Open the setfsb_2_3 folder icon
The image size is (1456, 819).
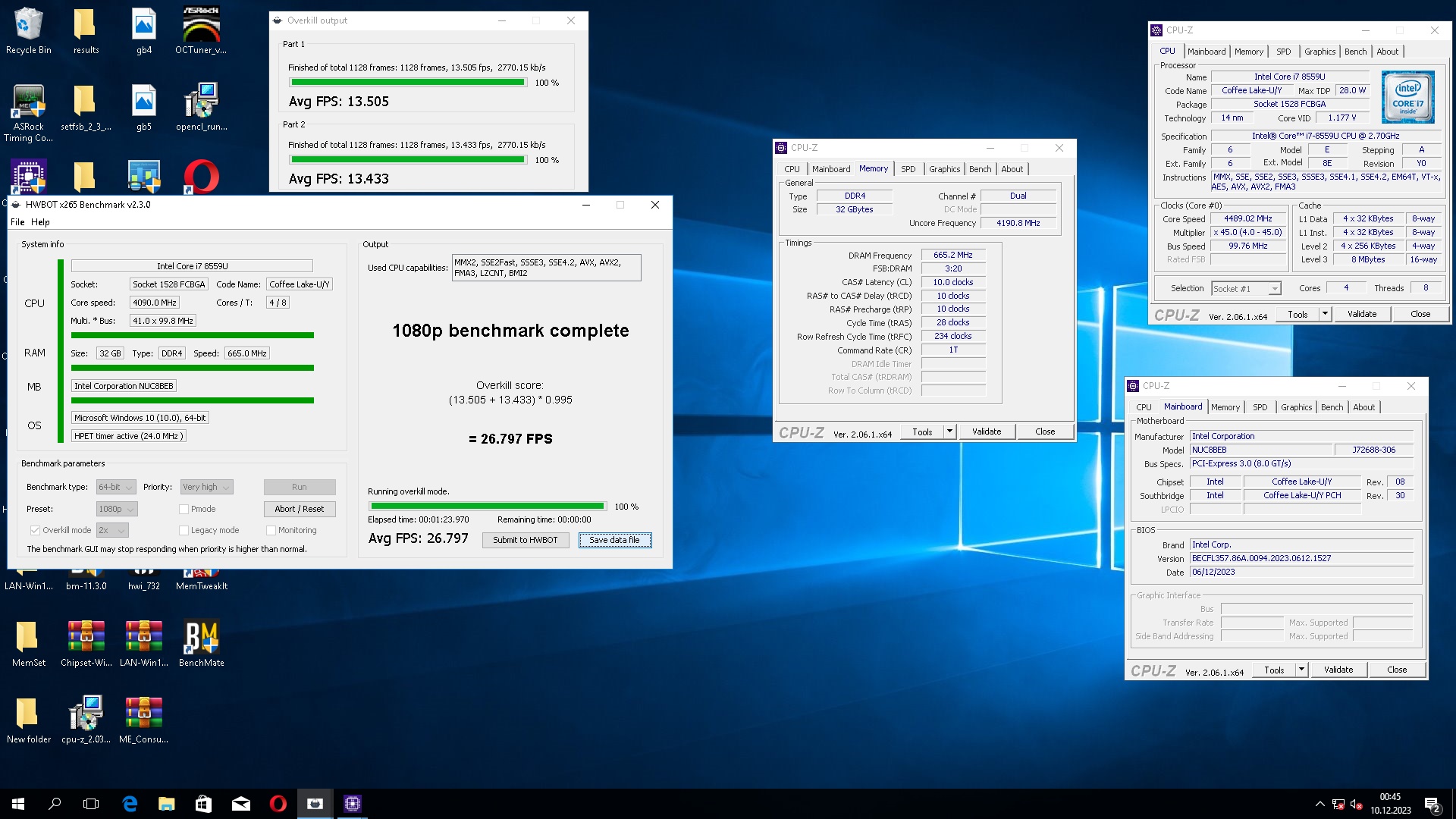click(x=86, y=108)
